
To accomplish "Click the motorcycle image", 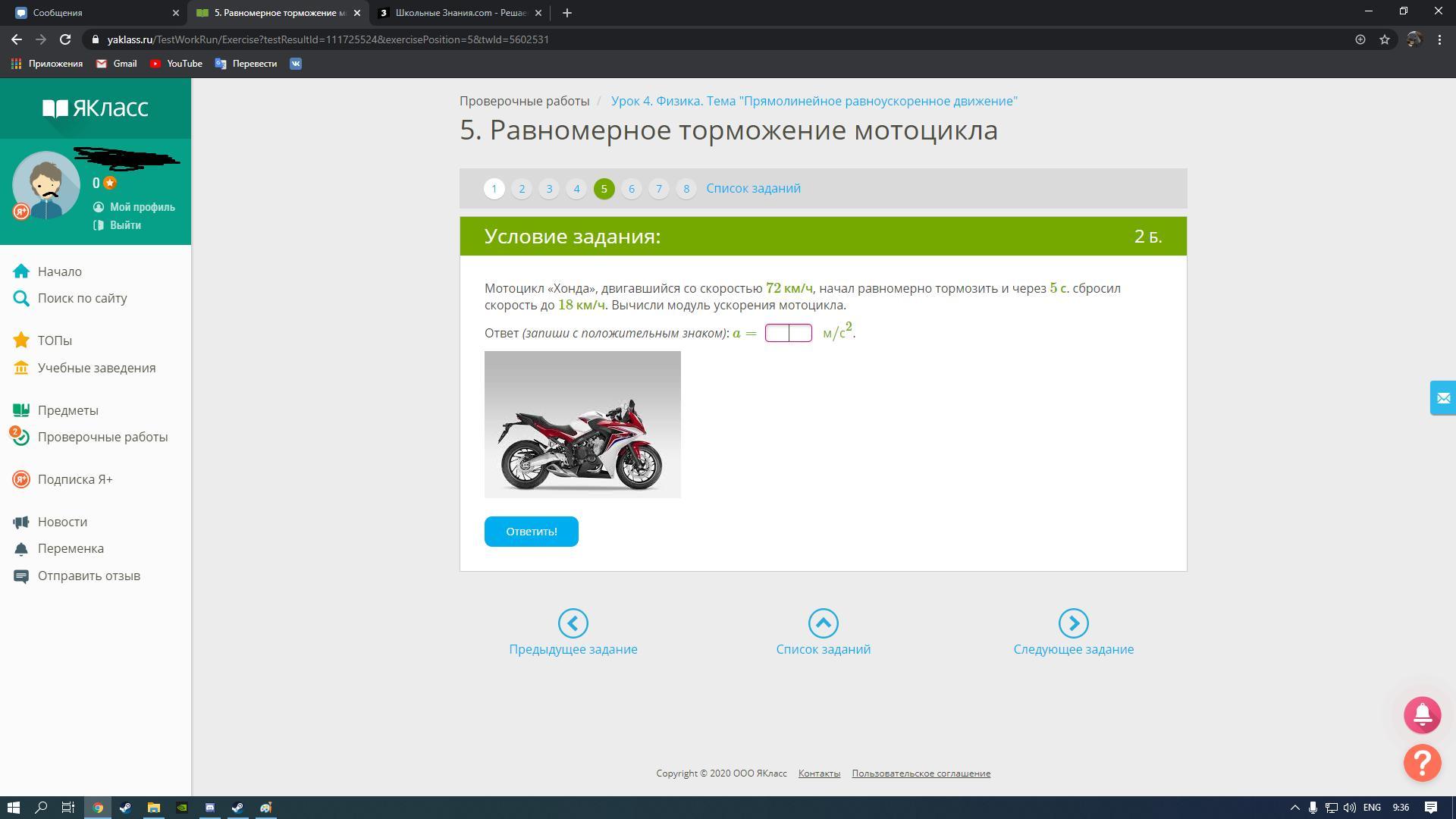I will tap(582, 425).
